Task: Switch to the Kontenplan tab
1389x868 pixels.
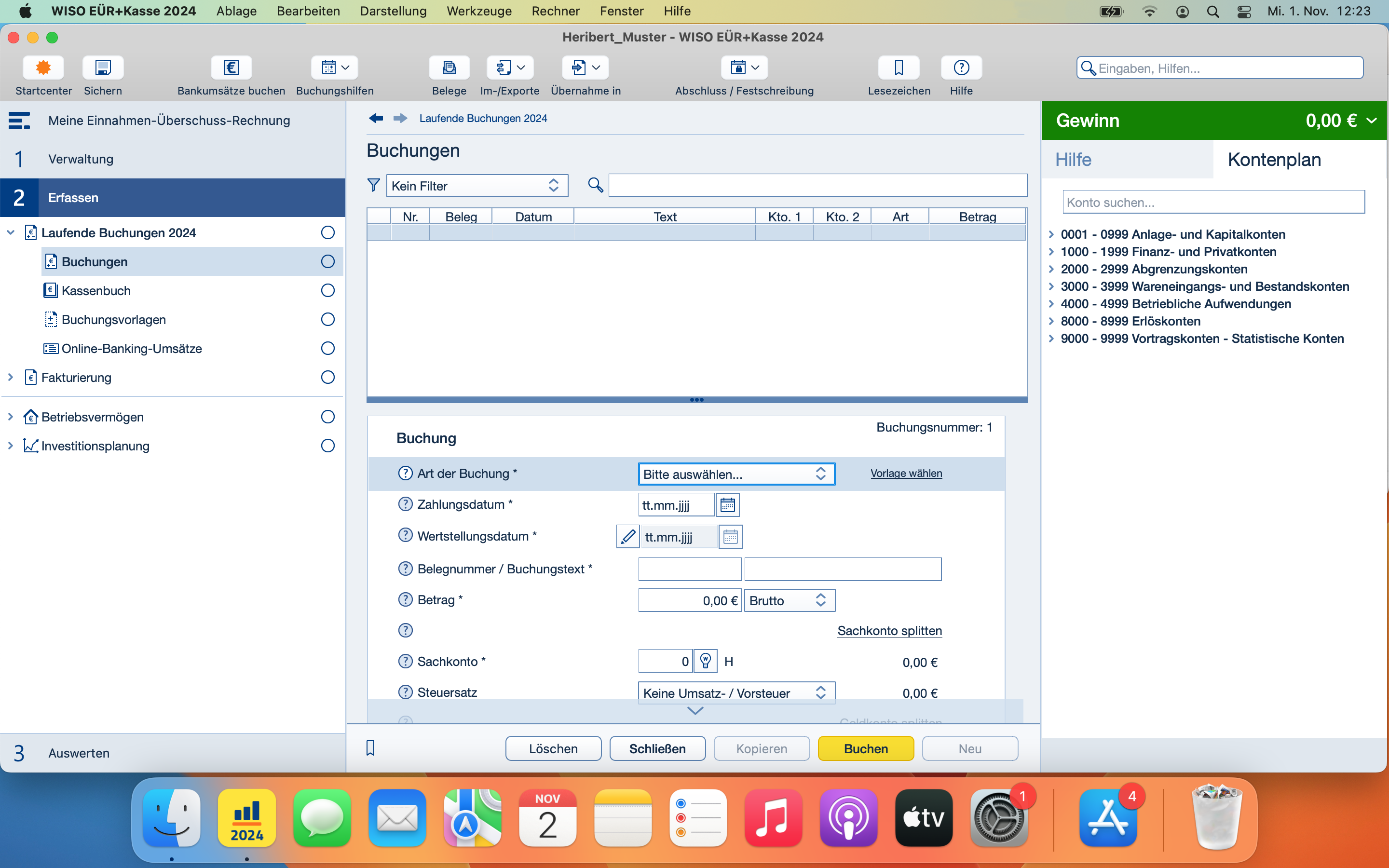Action: click(1299, 160)
